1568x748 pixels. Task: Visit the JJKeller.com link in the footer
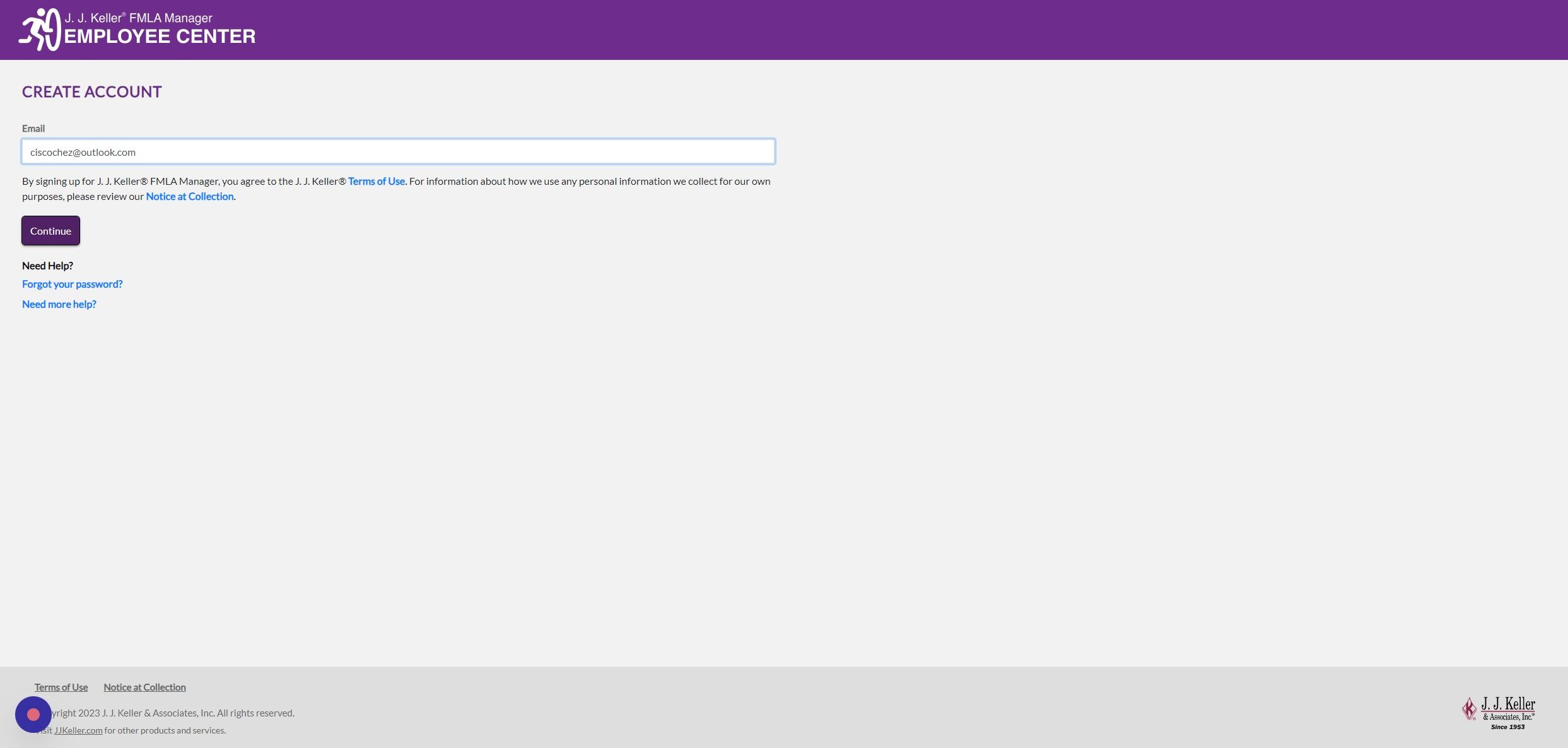(x=78, y=730)
